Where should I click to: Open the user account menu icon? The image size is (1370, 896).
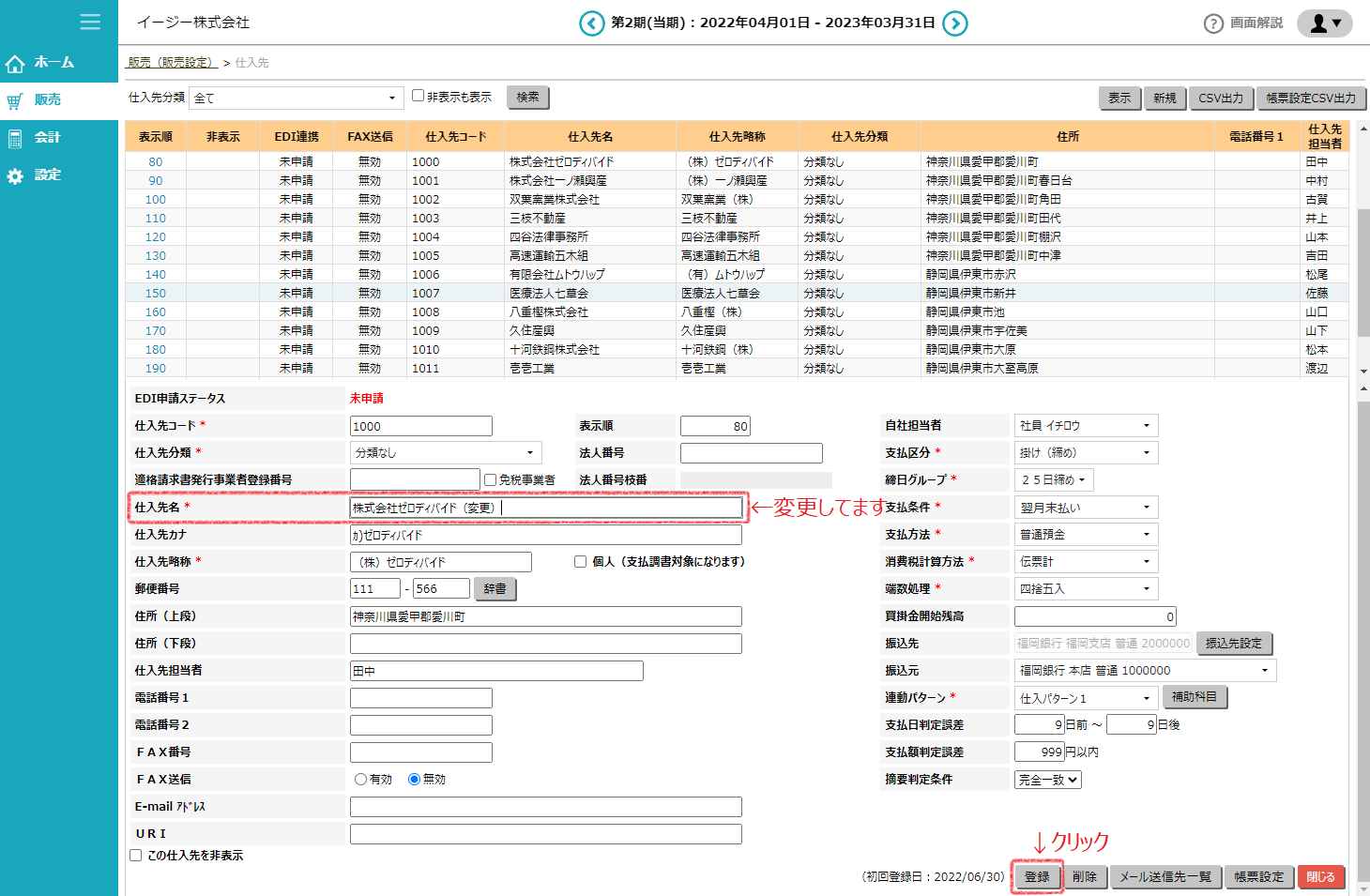[1324, 23]
